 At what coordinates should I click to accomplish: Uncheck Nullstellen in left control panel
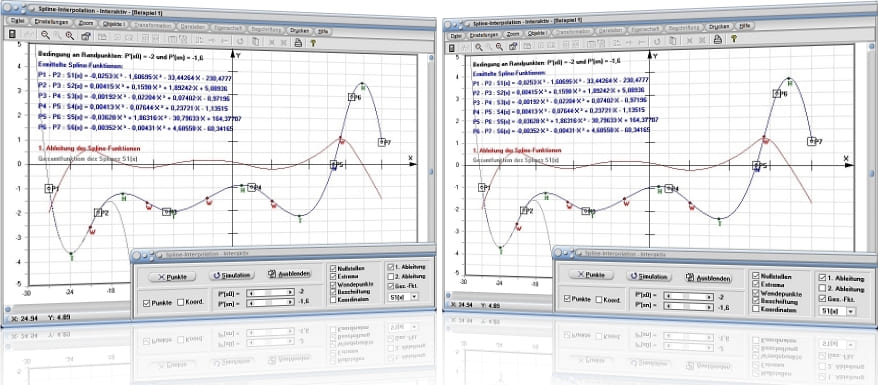point(334,269)
